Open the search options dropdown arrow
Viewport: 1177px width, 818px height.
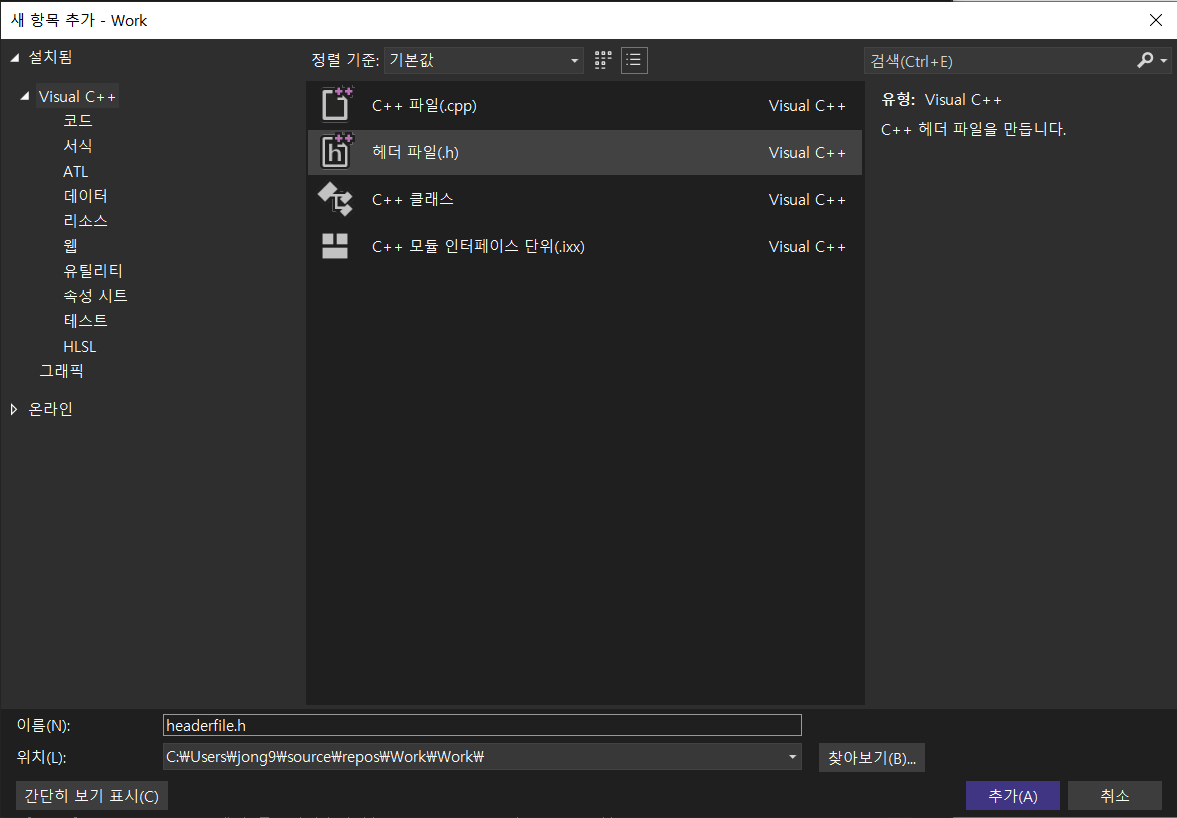(1163, 61)
